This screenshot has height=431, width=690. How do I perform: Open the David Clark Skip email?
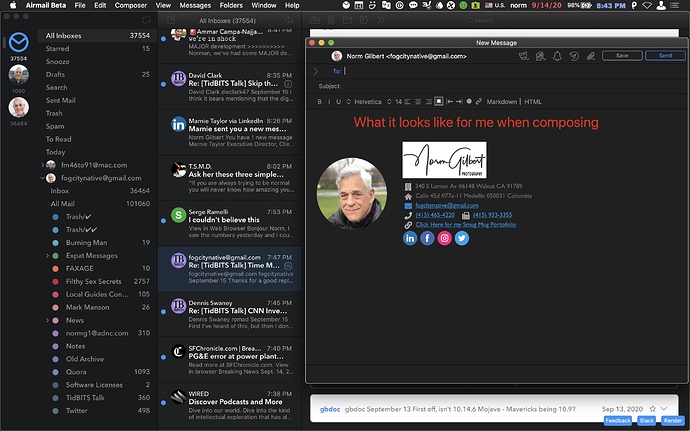coord(229,87)
